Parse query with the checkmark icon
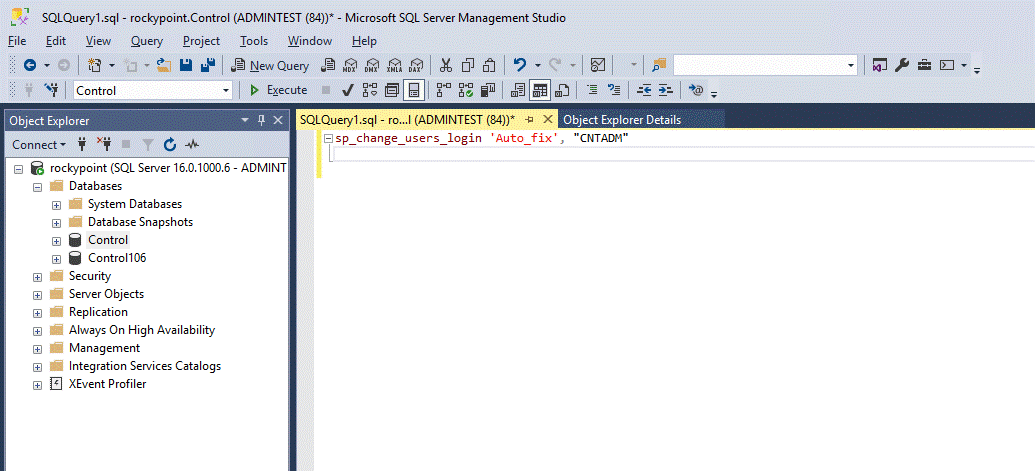The width and height of the screenshot is (1035, 471). (x=348, y=90)
